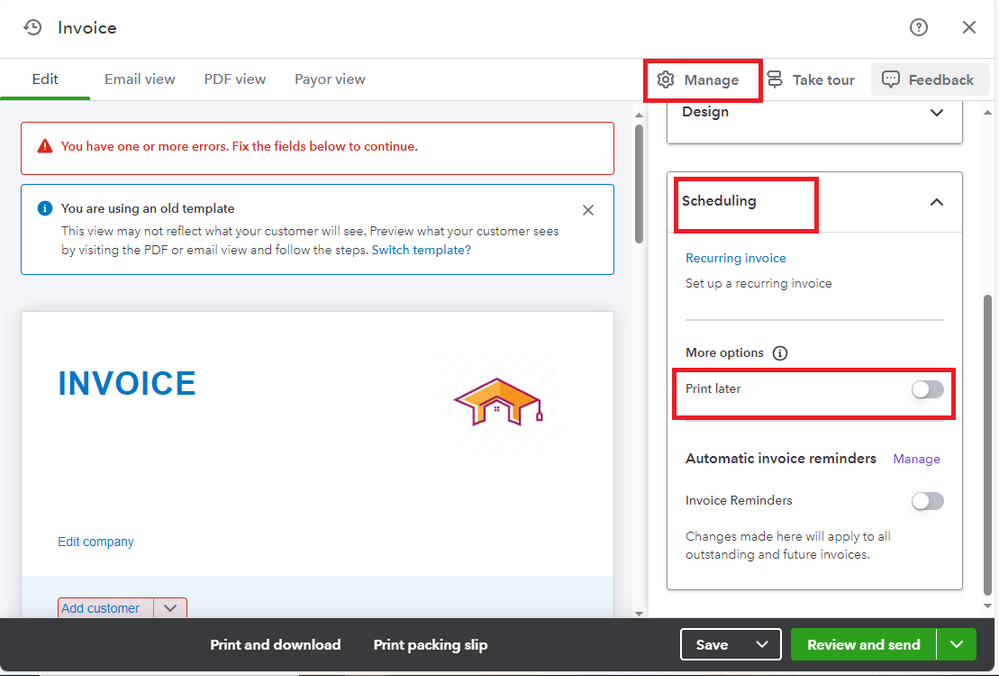Click the Edit company link
999x676 pixels.
point(96,542)
